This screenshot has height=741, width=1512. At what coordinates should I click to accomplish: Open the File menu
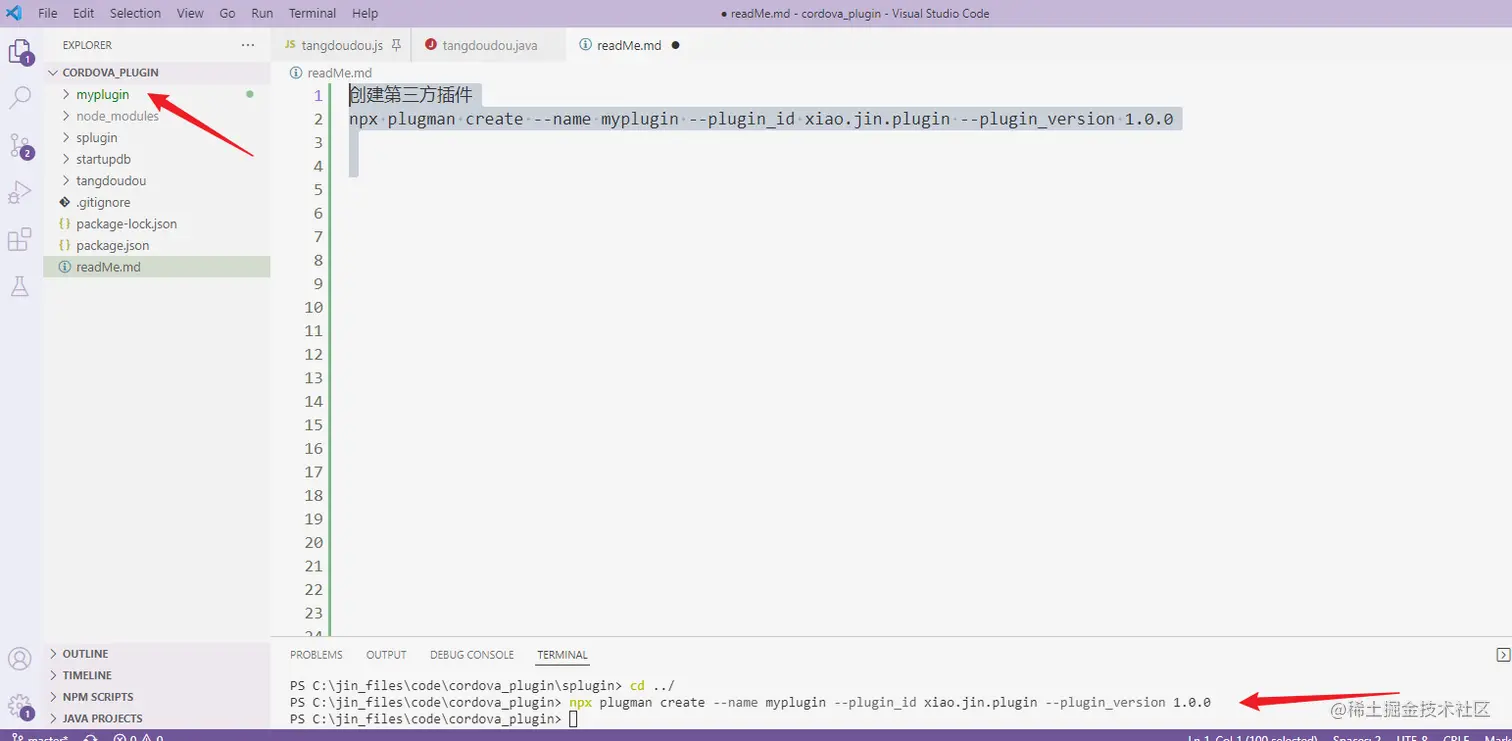pos(48,13)
